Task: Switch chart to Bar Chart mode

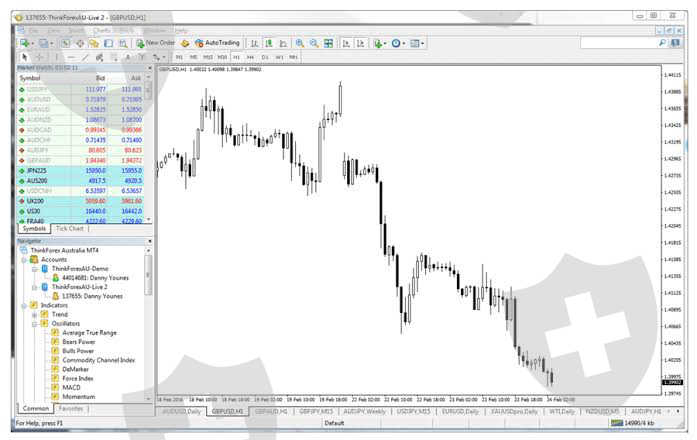Action: (x=254, y=43)
